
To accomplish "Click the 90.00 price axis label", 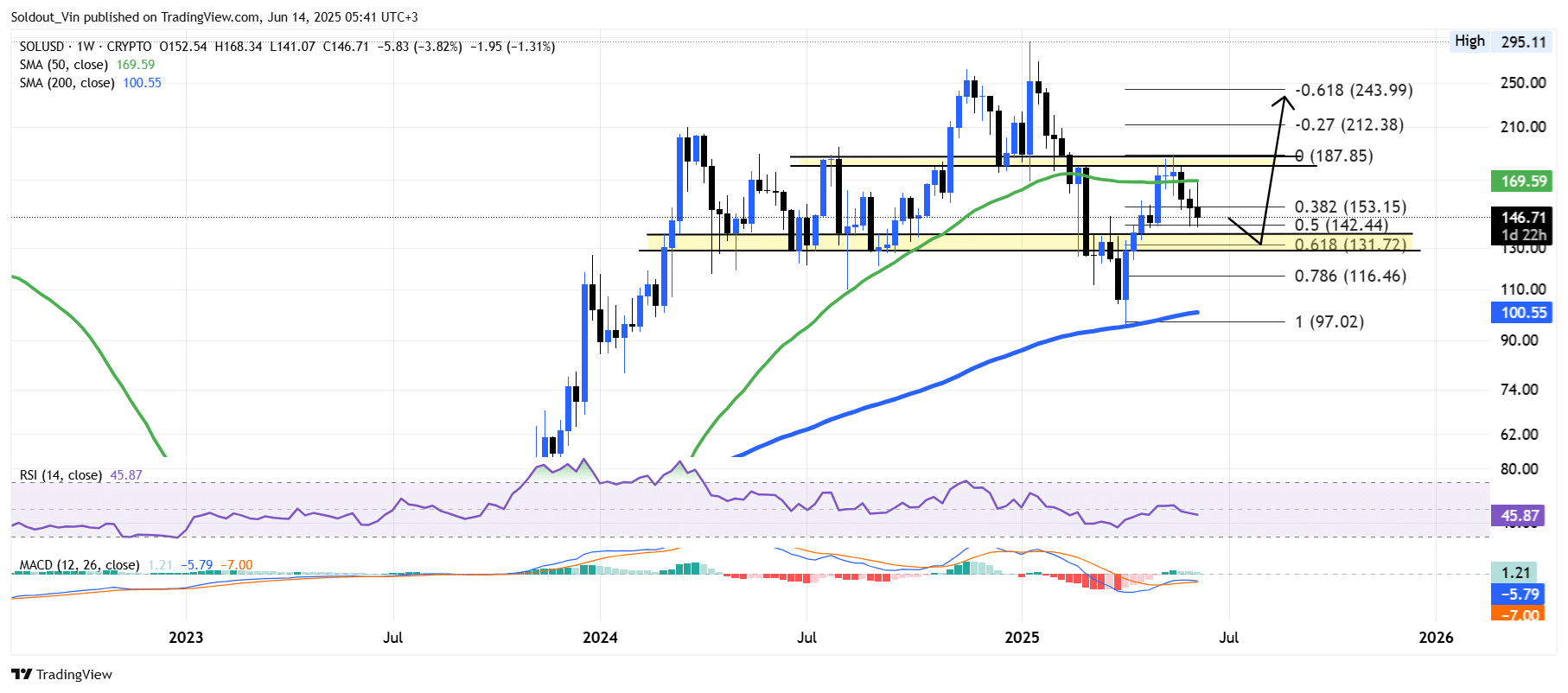I will (1520, 340).
